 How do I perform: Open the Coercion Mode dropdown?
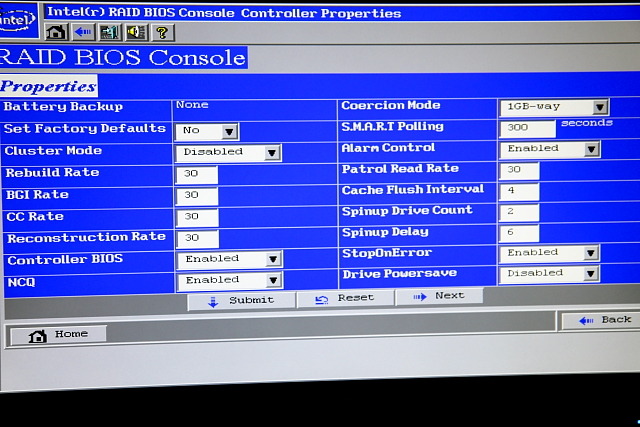554,107
